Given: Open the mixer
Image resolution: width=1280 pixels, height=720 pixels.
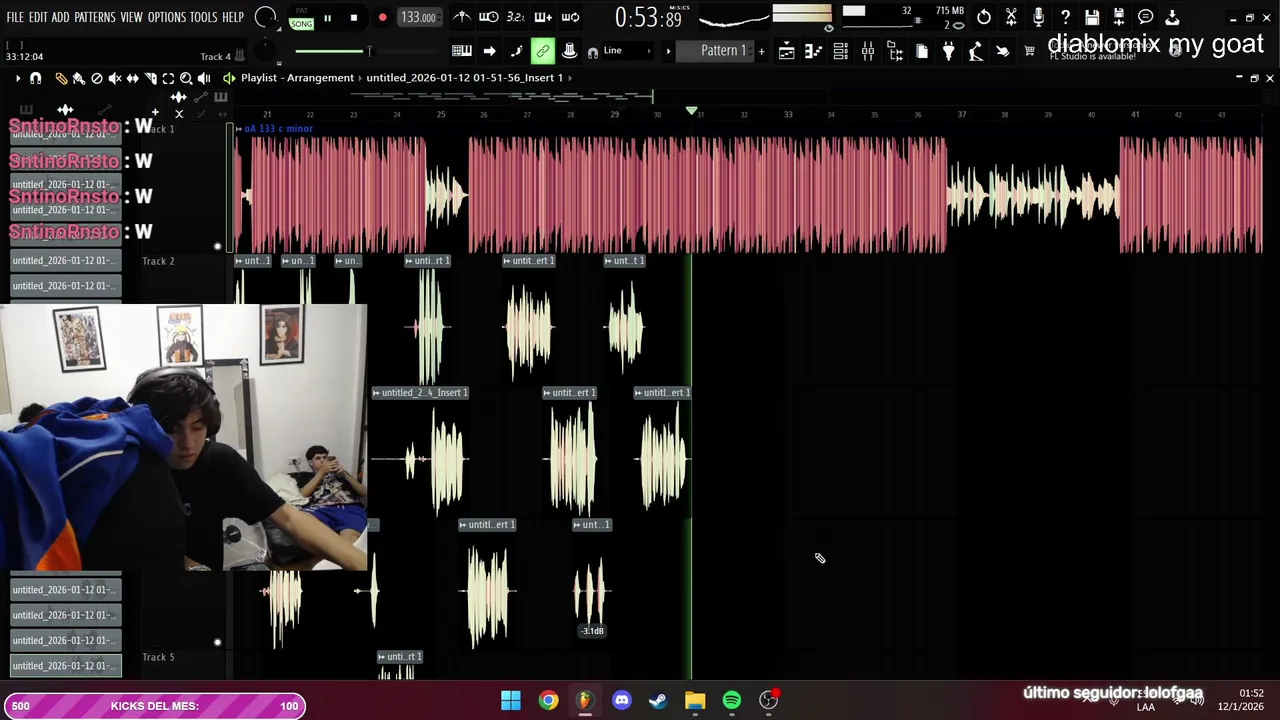Looking at the screenshot, I should (x=868, y=51).
